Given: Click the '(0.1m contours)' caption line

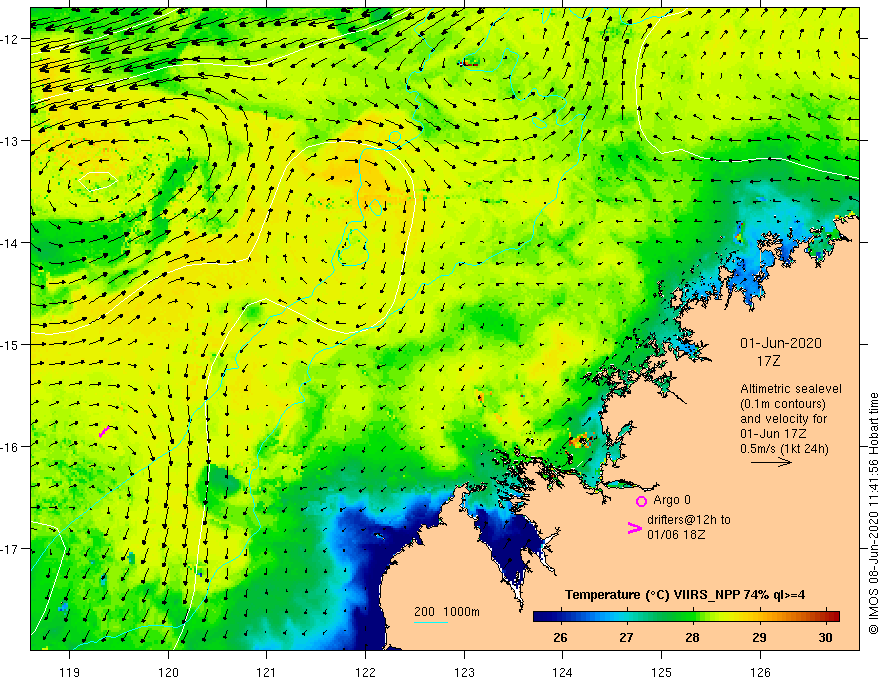Looking at the screenshot, I should tap(783, 404).
